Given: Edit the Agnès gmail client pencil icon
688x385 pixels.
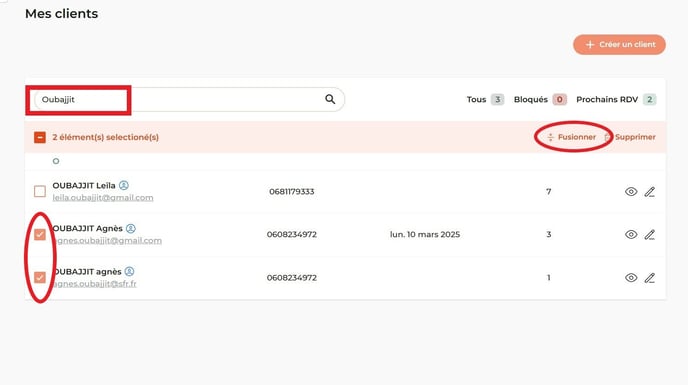Looking at the screenshot, I should click(x=650, y=234).
